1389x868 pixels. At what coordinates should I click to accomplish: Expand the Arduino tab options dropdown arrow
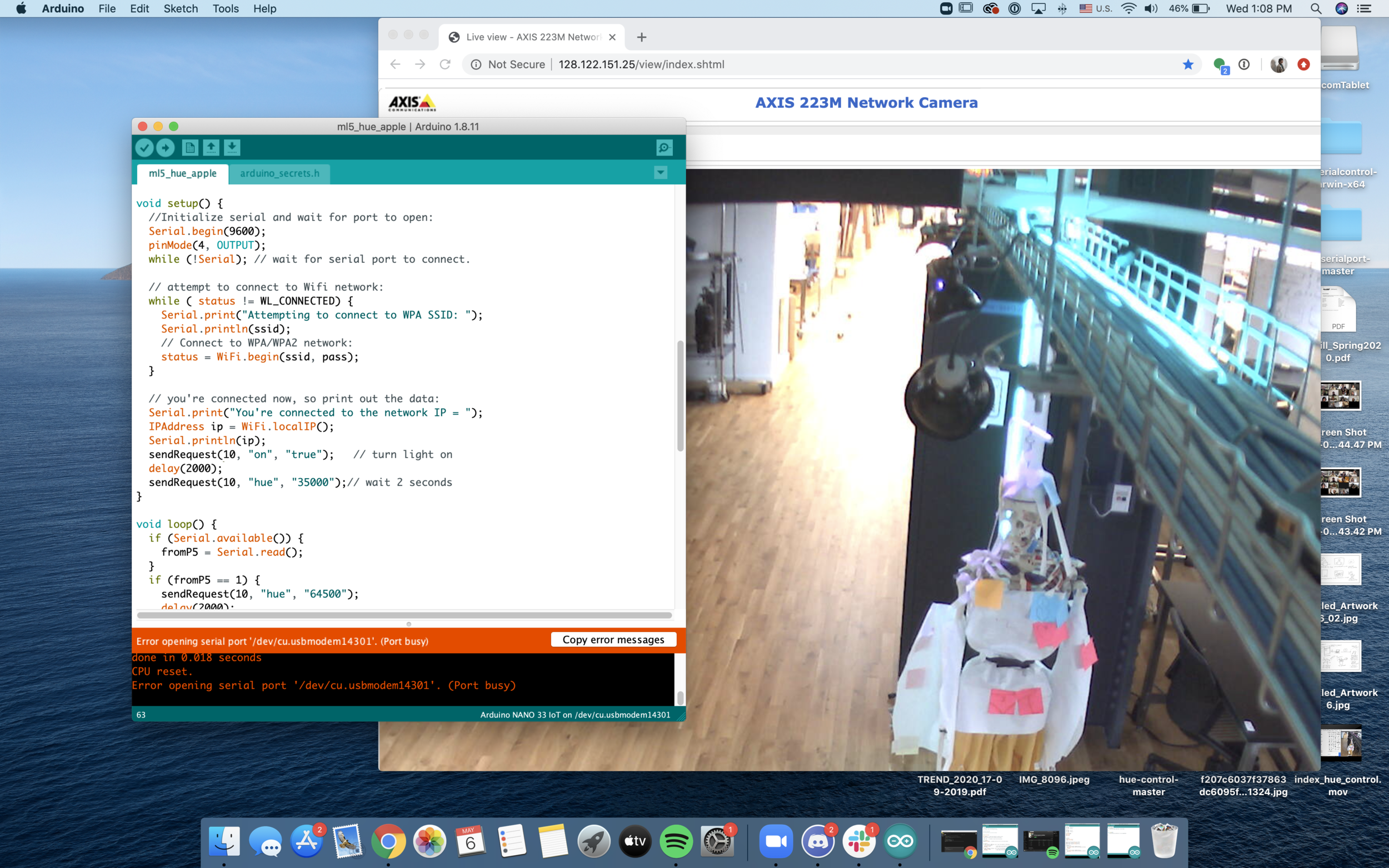[661, 172]
